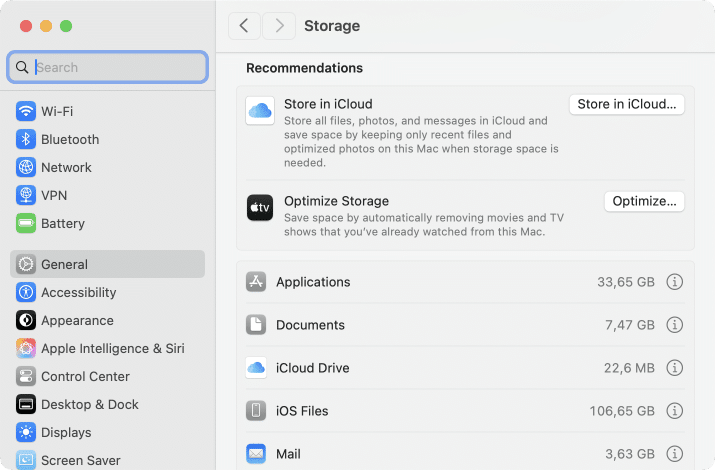The height and width of the screenshot is (470, 715).
Task: Click the Store in iCloud... button
Action: [627, 104]
